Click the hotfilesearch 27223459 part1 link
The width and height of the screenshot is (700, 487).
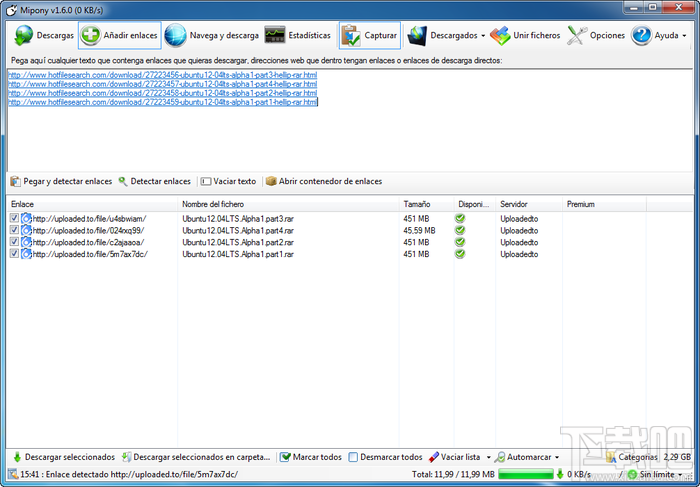(x=162, y=102)
